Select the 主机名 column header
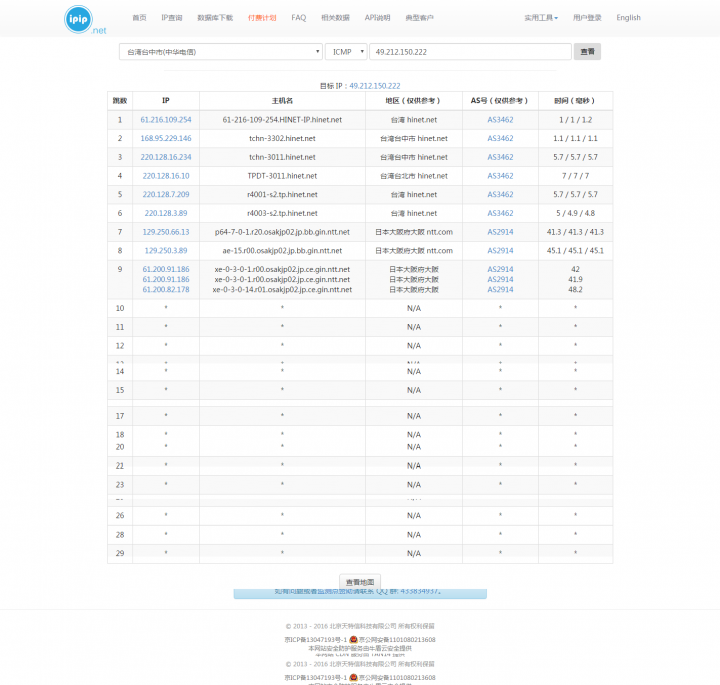 pyautogui.click(x=282, y=101)
